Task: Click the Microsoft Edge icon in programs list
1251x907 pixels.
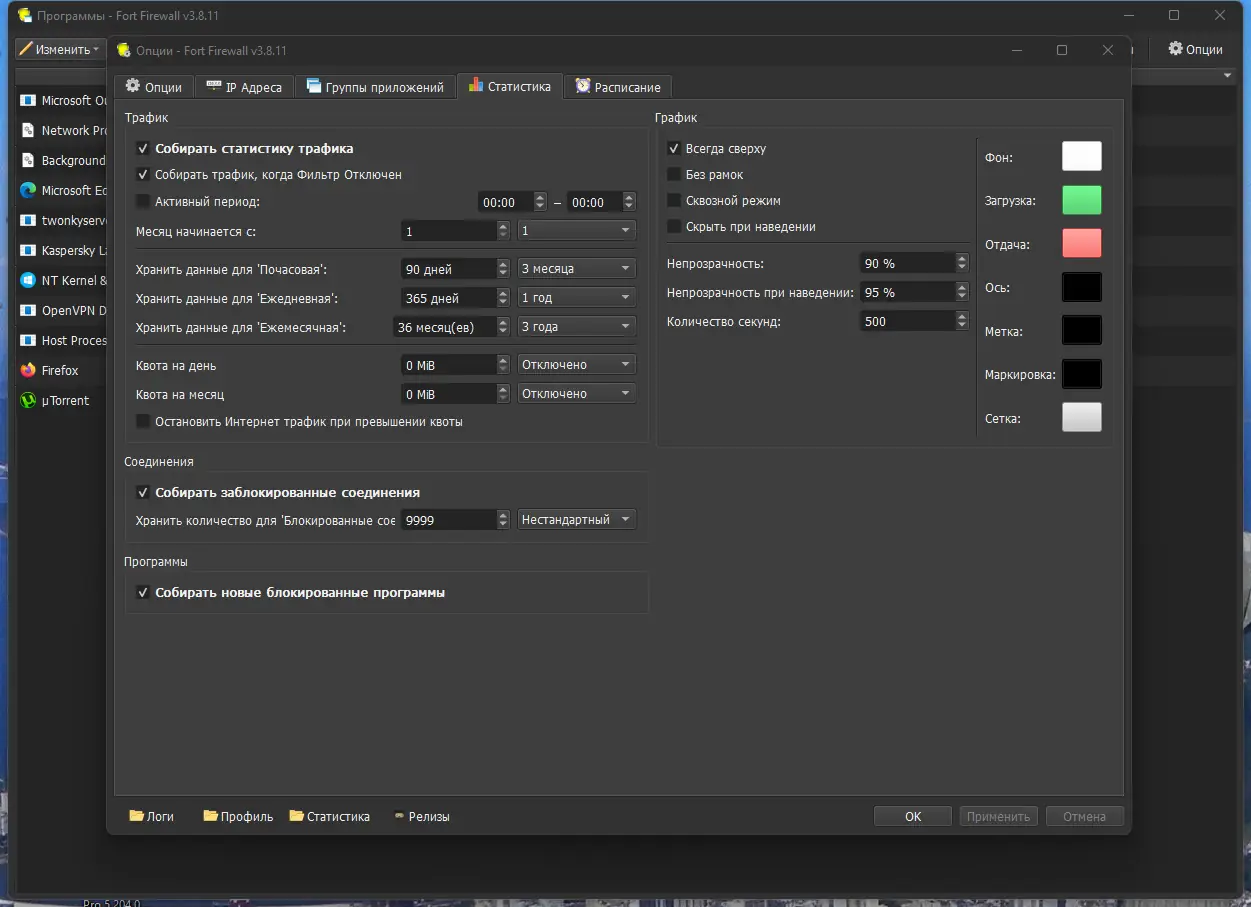Action: click(x=28, y=191)
